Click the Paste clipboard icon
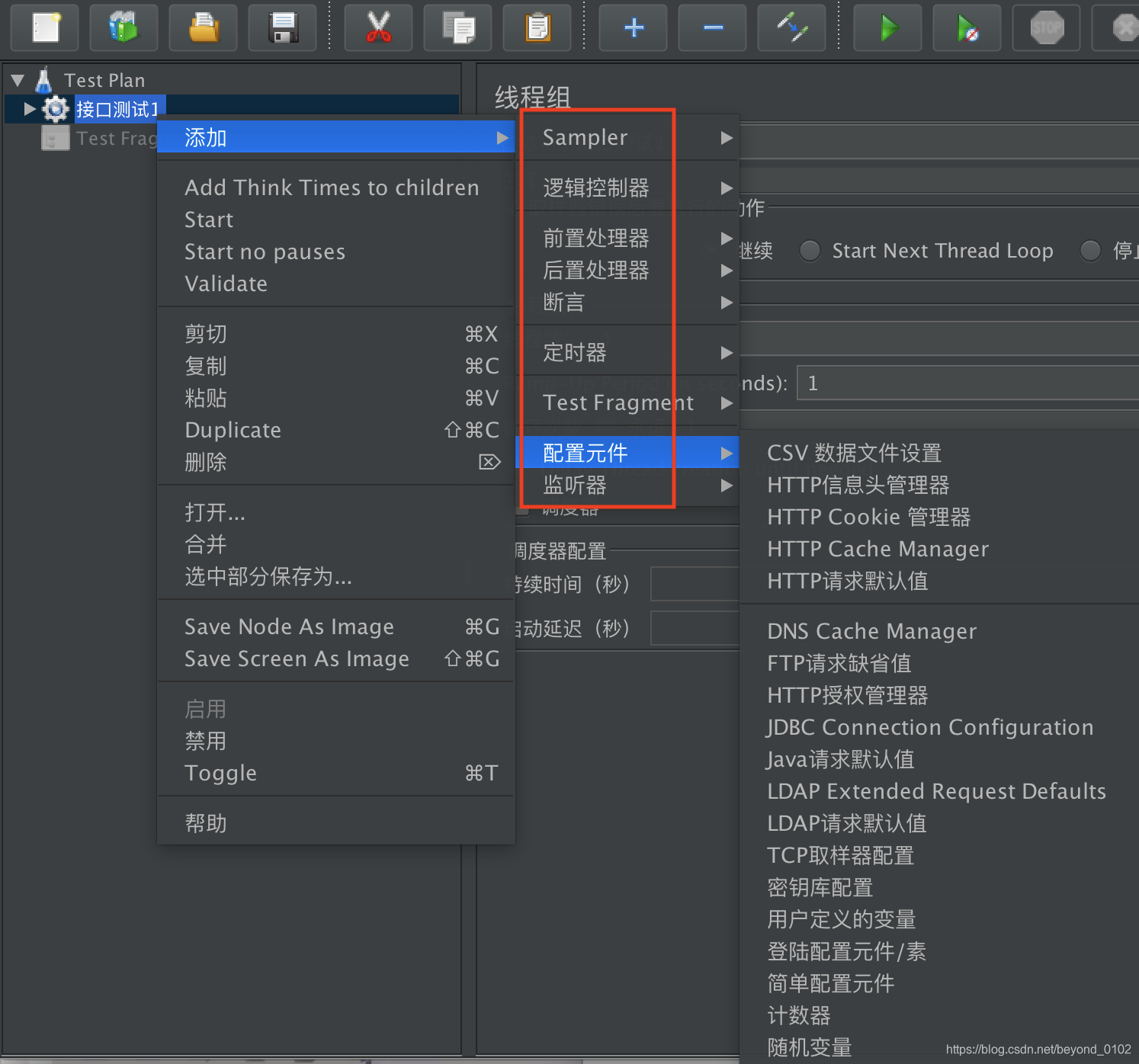1139x1064 pixels. pos(537,27)
